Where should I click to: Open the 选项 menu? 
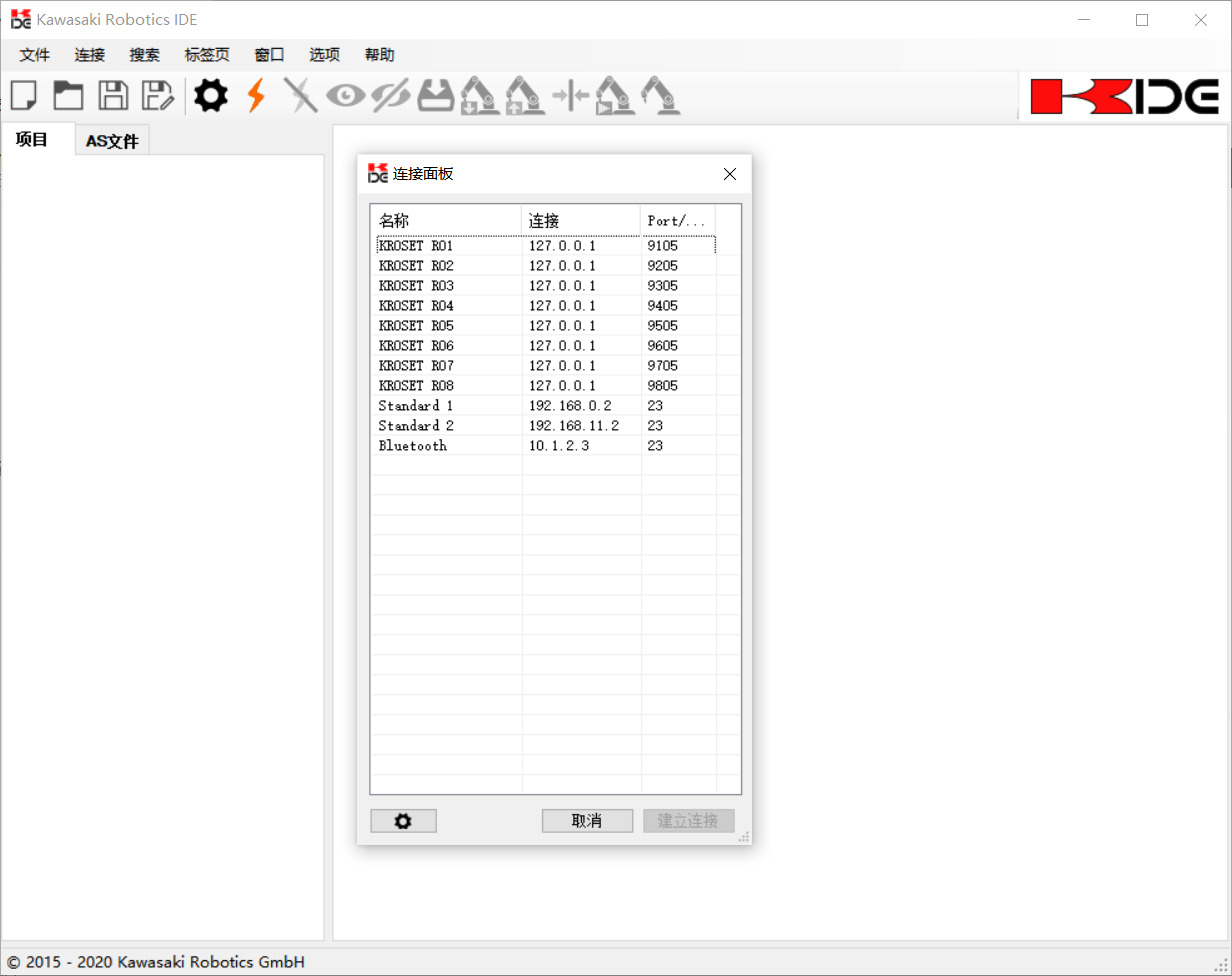point(324,55)
